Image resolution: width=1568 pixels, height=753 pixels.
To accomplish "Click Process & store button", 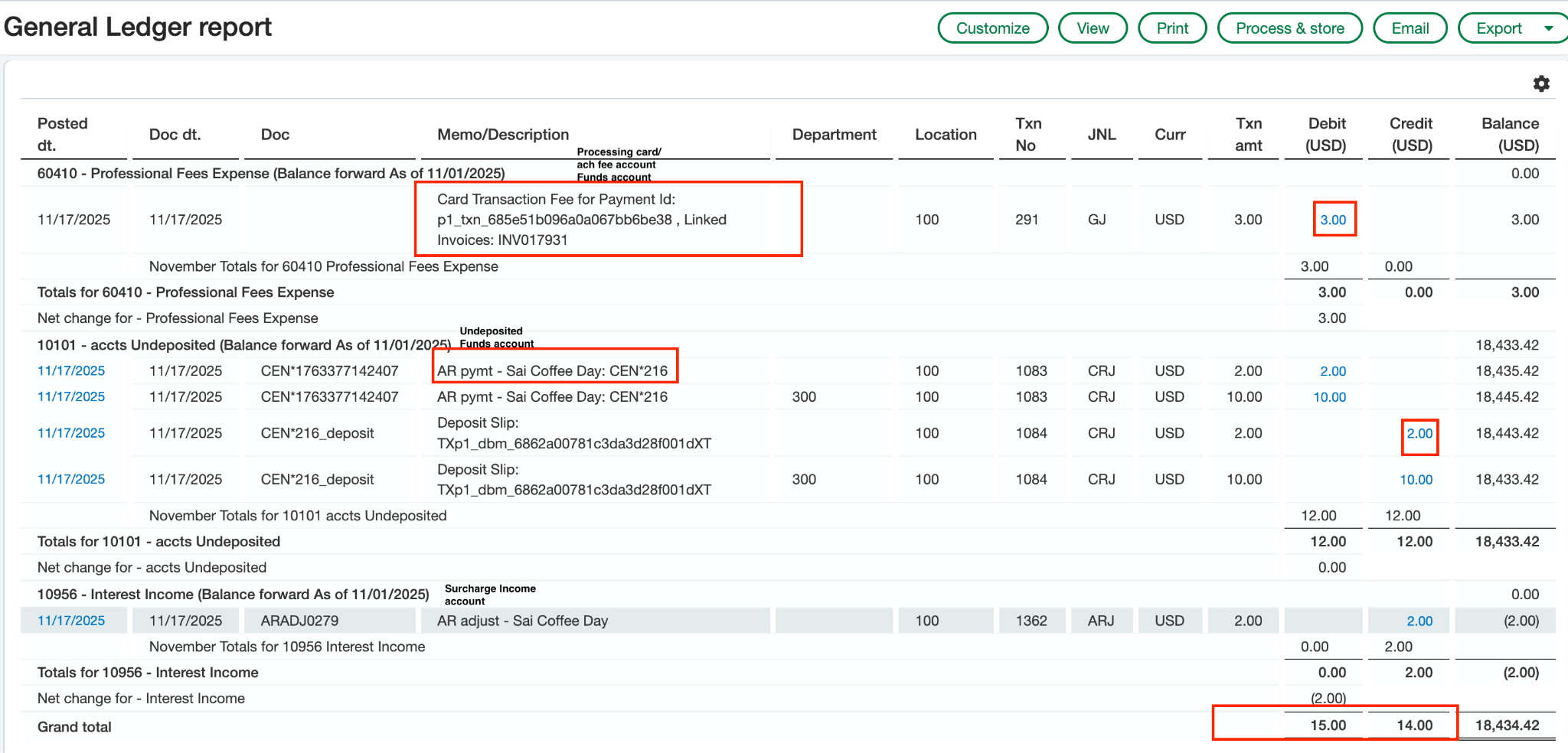I will [1289, 28].
